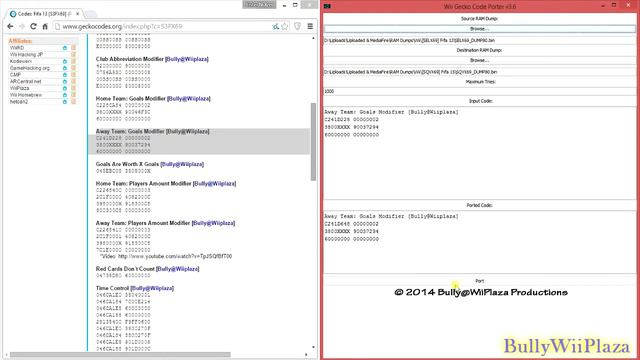Screen dimensions: 640x360
Task: Click the Wii Gecko Code Porter title icon
Action: (x=327, y=6)
